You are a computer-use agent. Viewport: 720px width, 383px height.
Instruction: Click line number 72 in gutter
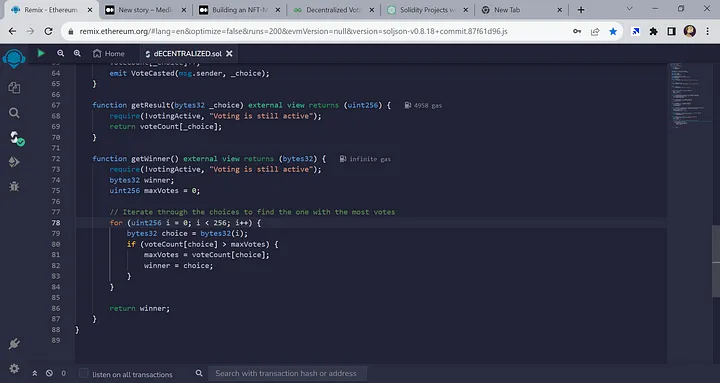click(x=56, y=158)
